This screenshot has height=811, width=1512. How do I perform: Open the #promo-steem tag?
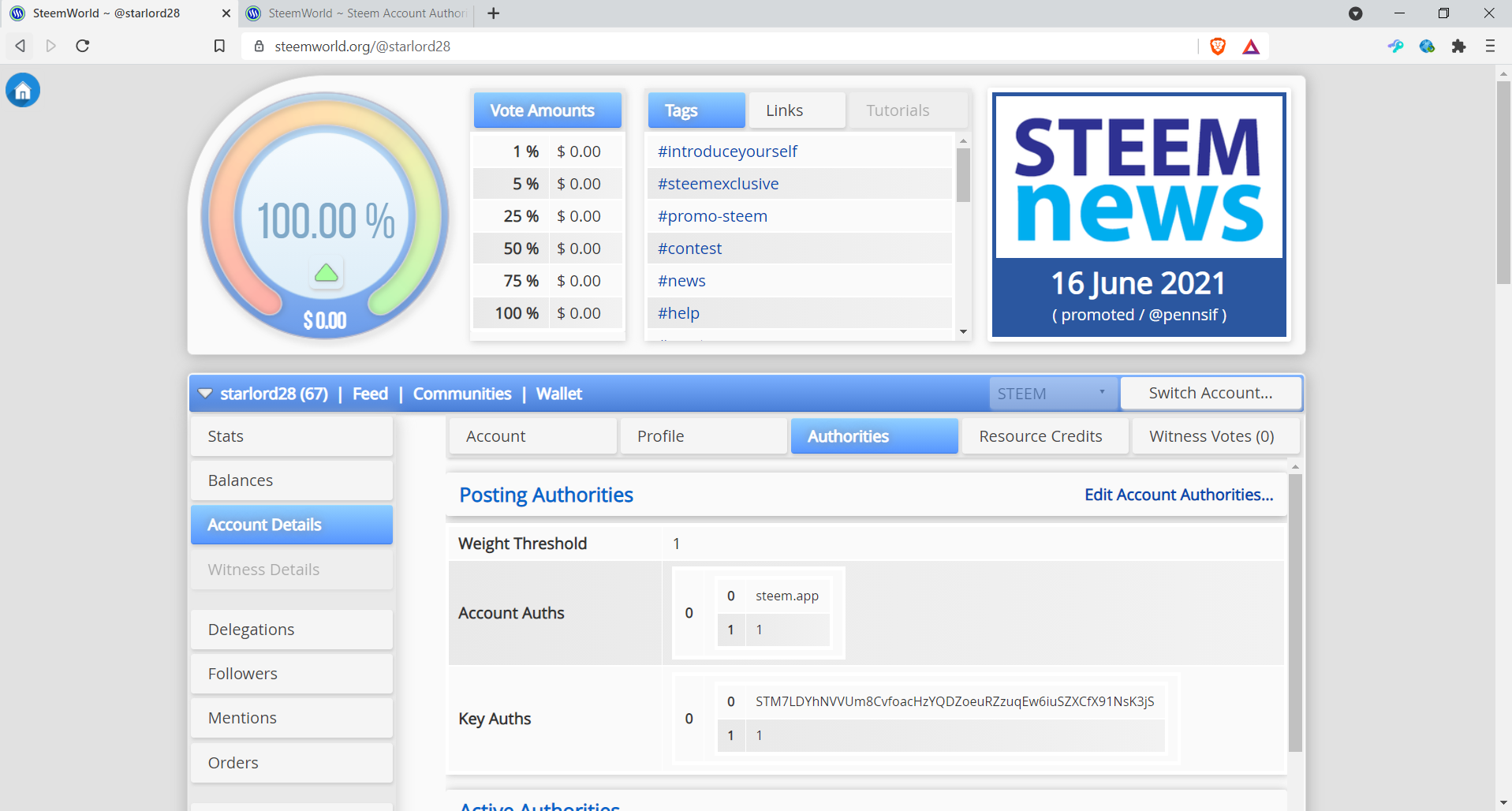[x=712, y=216]
